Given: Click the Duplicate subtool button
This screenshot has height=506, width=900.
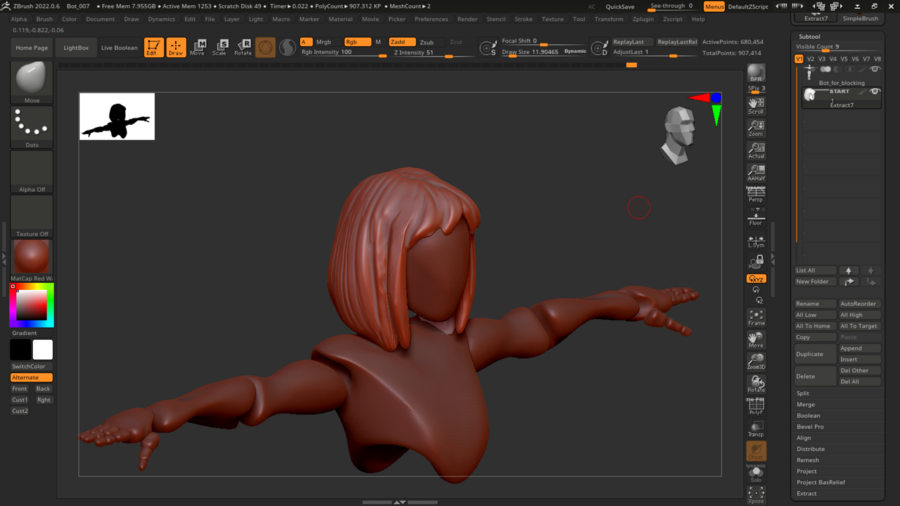Looking at the screenshot, I should point(814,354).
